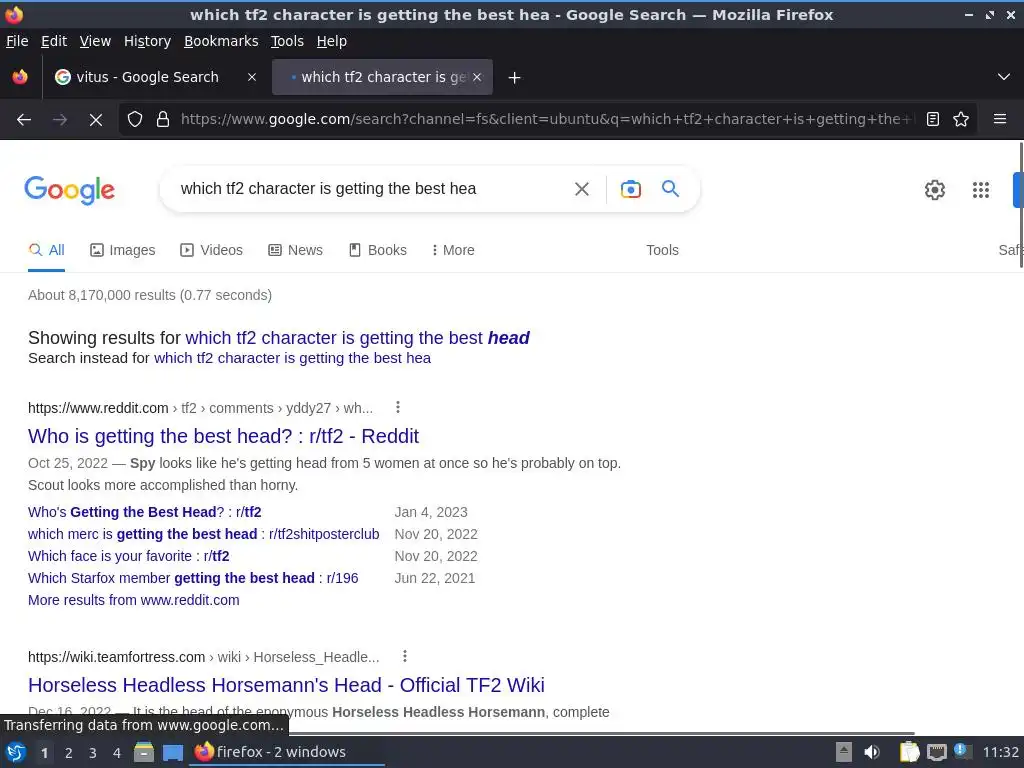Viewport: 1024px width, 768px height.
Task: Open options for the TF2 Wiki result
Action: click(x=405, y=656)
